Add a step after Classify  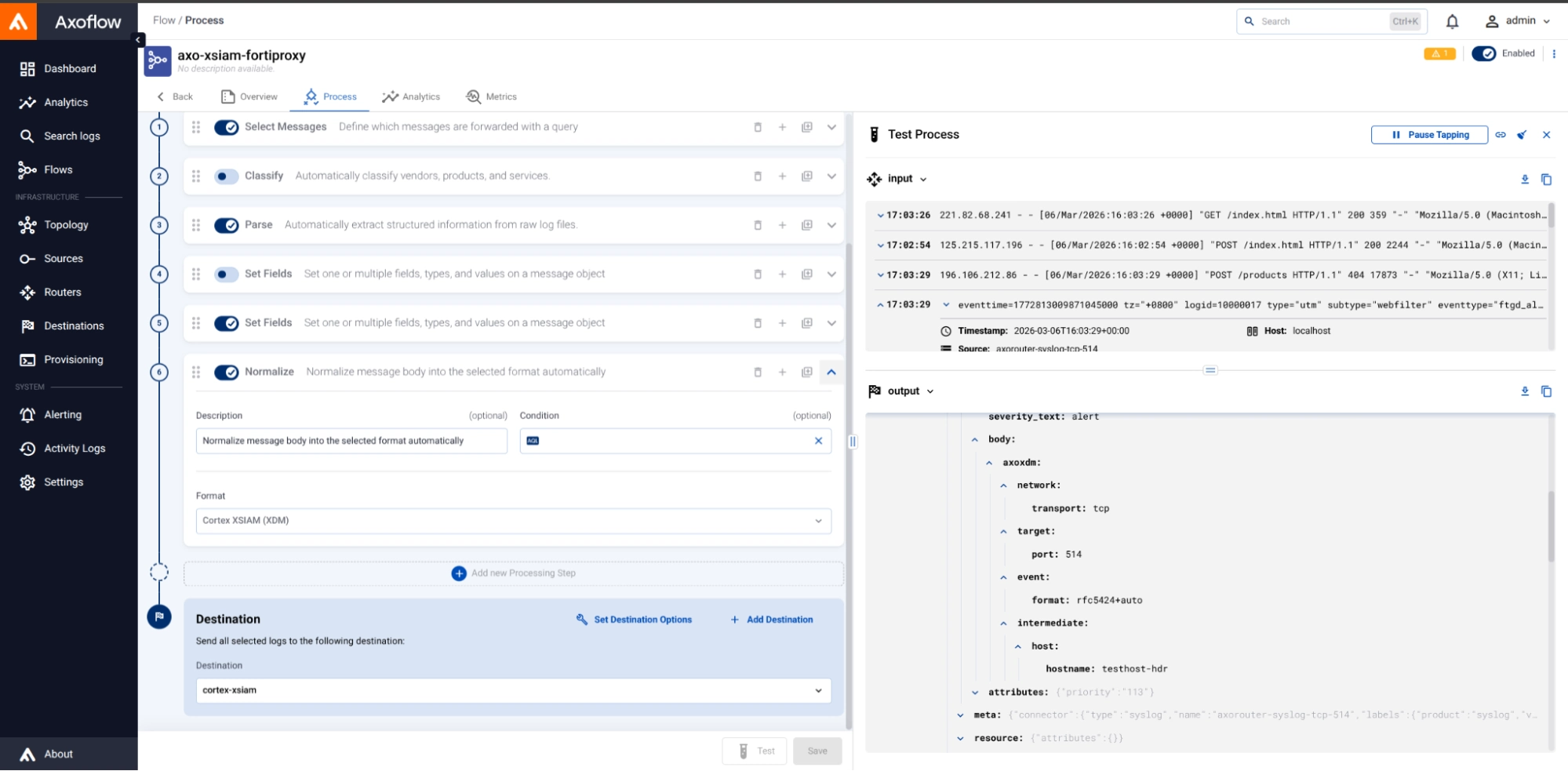782,176
